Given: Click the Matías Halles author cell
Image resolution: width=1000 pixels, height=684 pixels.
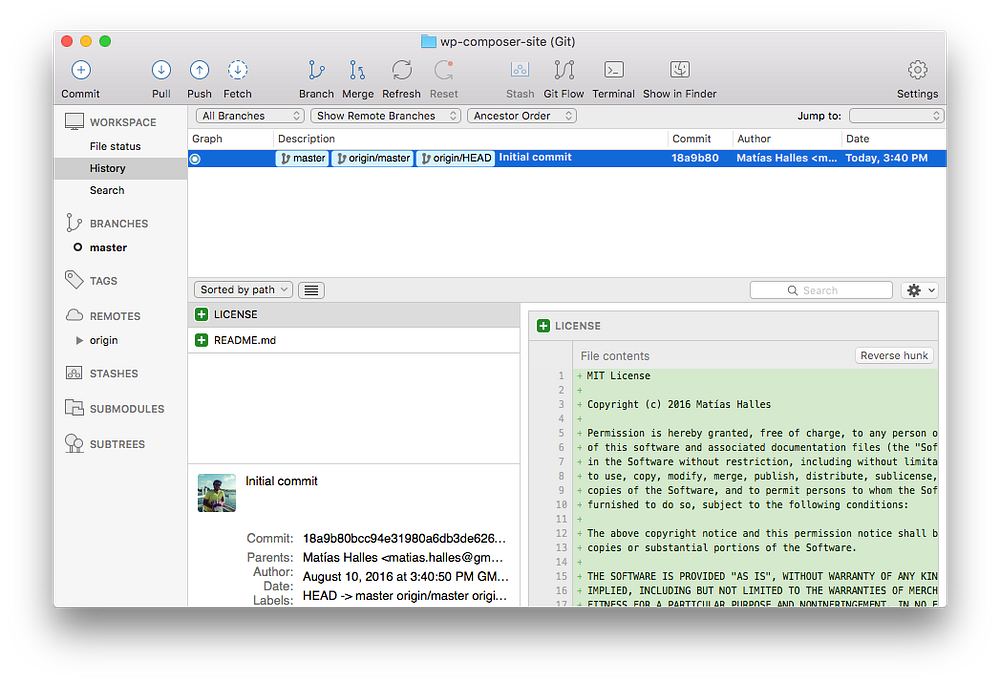Looking at the screenshot, I should pos(786,158).
